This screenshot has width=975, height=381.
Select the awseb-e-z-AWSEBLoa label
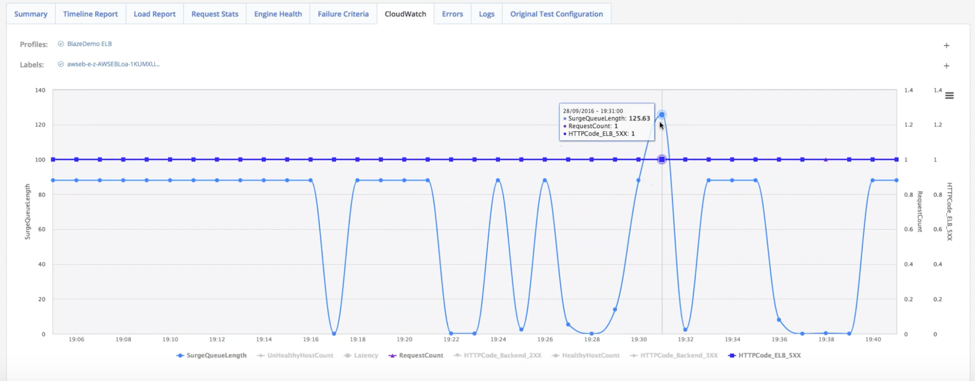(113, 64)
